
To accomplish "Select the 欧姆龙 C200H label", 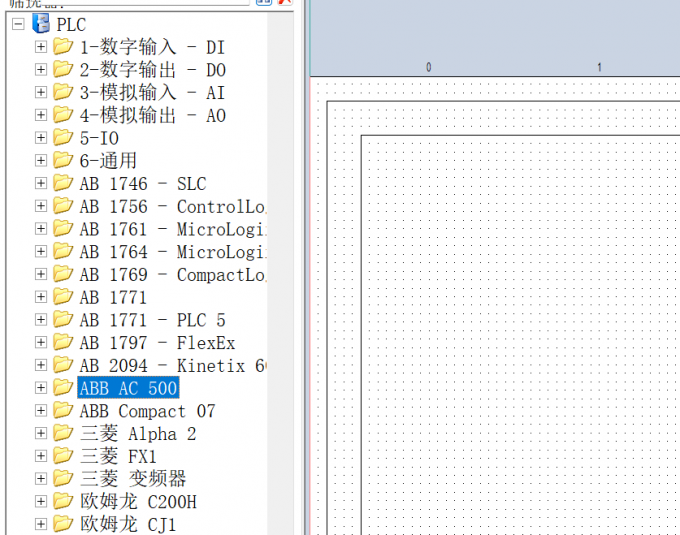I will (x=138, y=502).
